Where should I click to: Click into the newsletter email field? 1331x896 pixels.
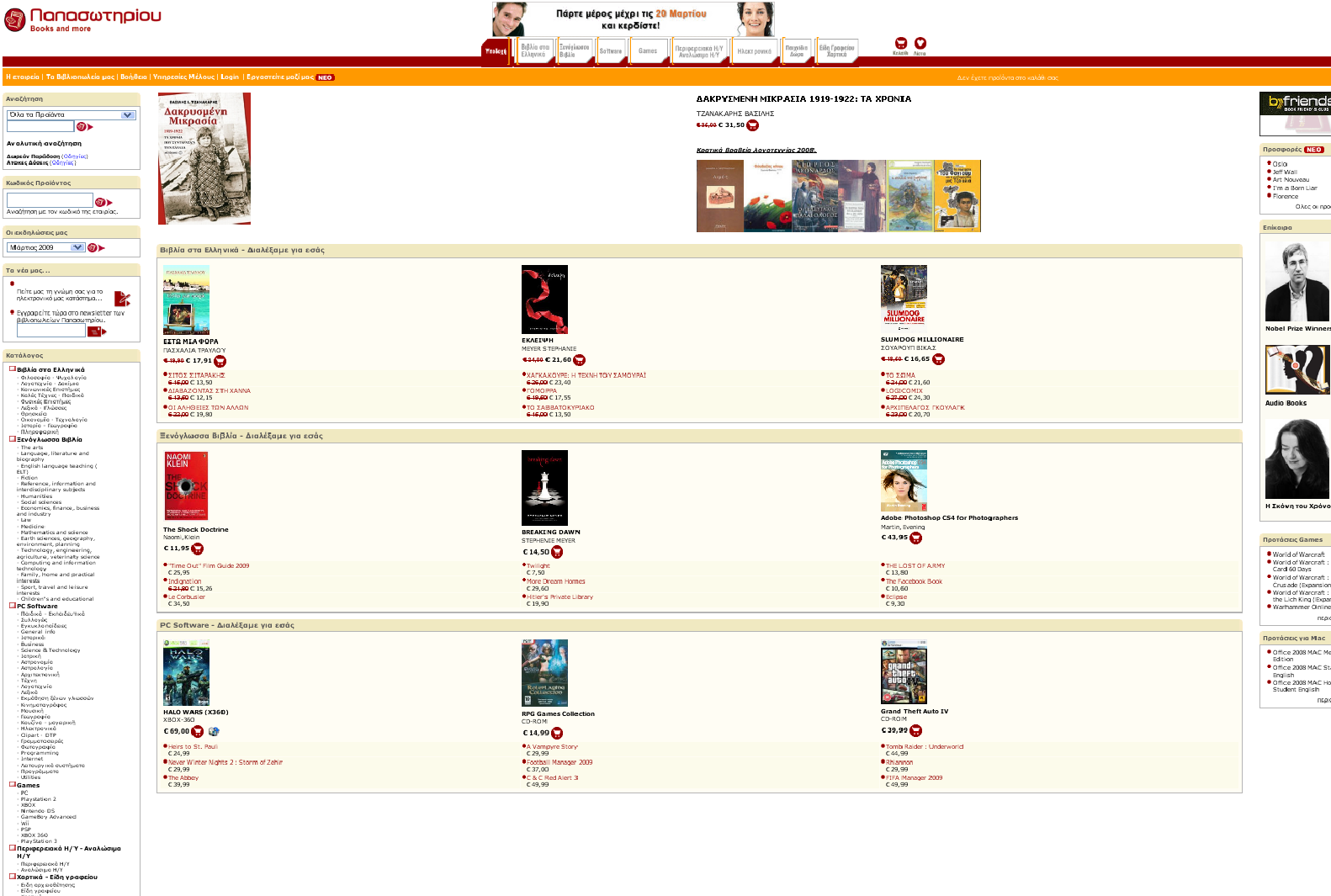tap(51, 331)
